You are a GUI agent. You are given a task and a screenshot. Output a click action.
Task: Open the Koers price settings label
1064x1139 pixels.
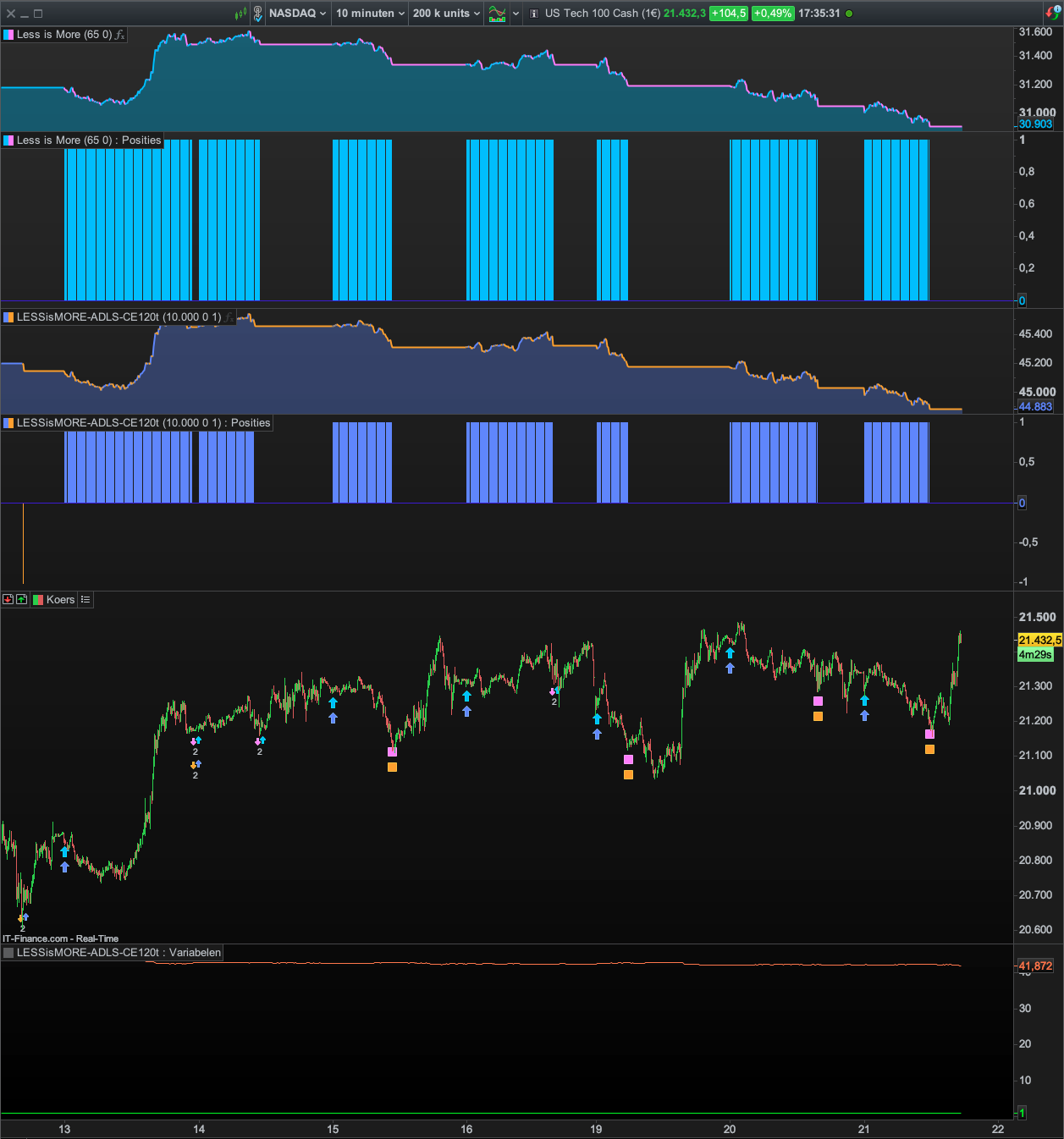pyautogui.click(x=60, y=600)
